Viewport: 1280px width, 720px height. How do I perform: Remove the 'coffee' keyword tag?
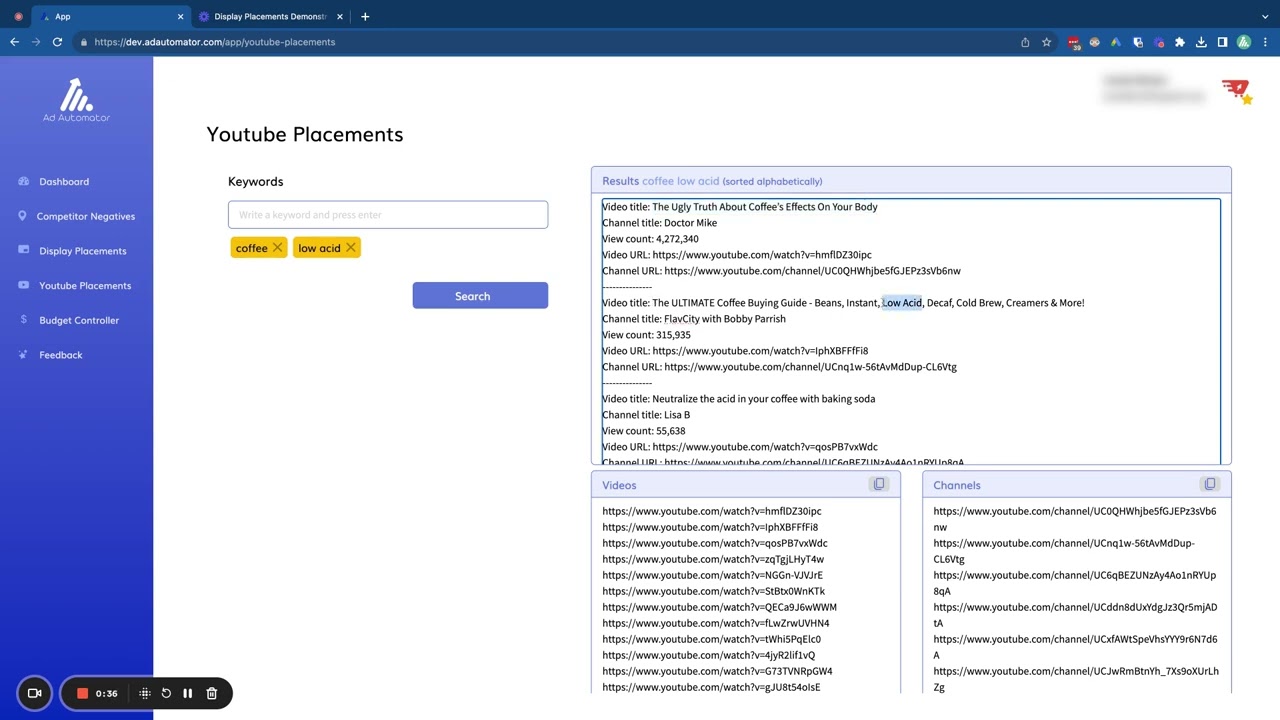coord(278,248)
